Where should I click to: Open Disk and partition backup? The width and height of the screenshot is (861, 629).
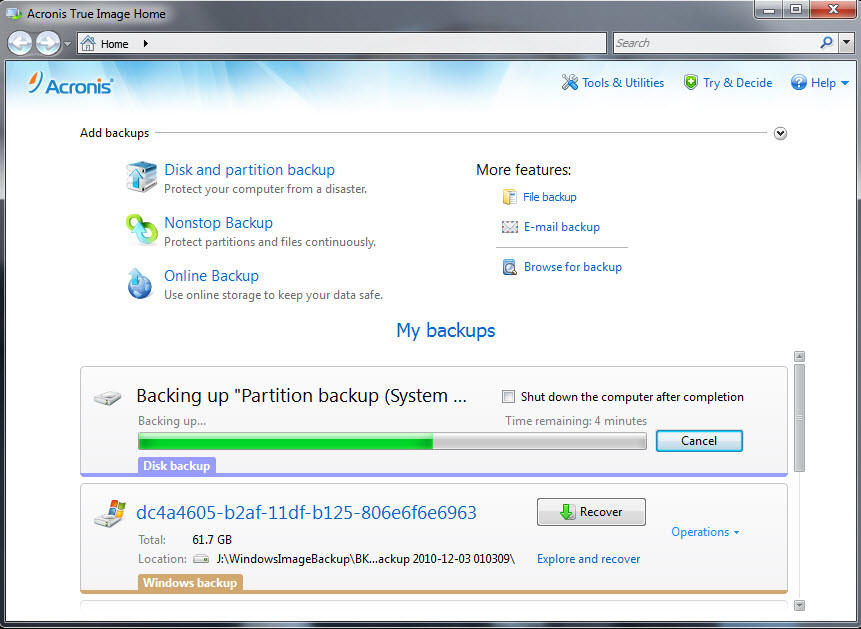coord(249,170)
